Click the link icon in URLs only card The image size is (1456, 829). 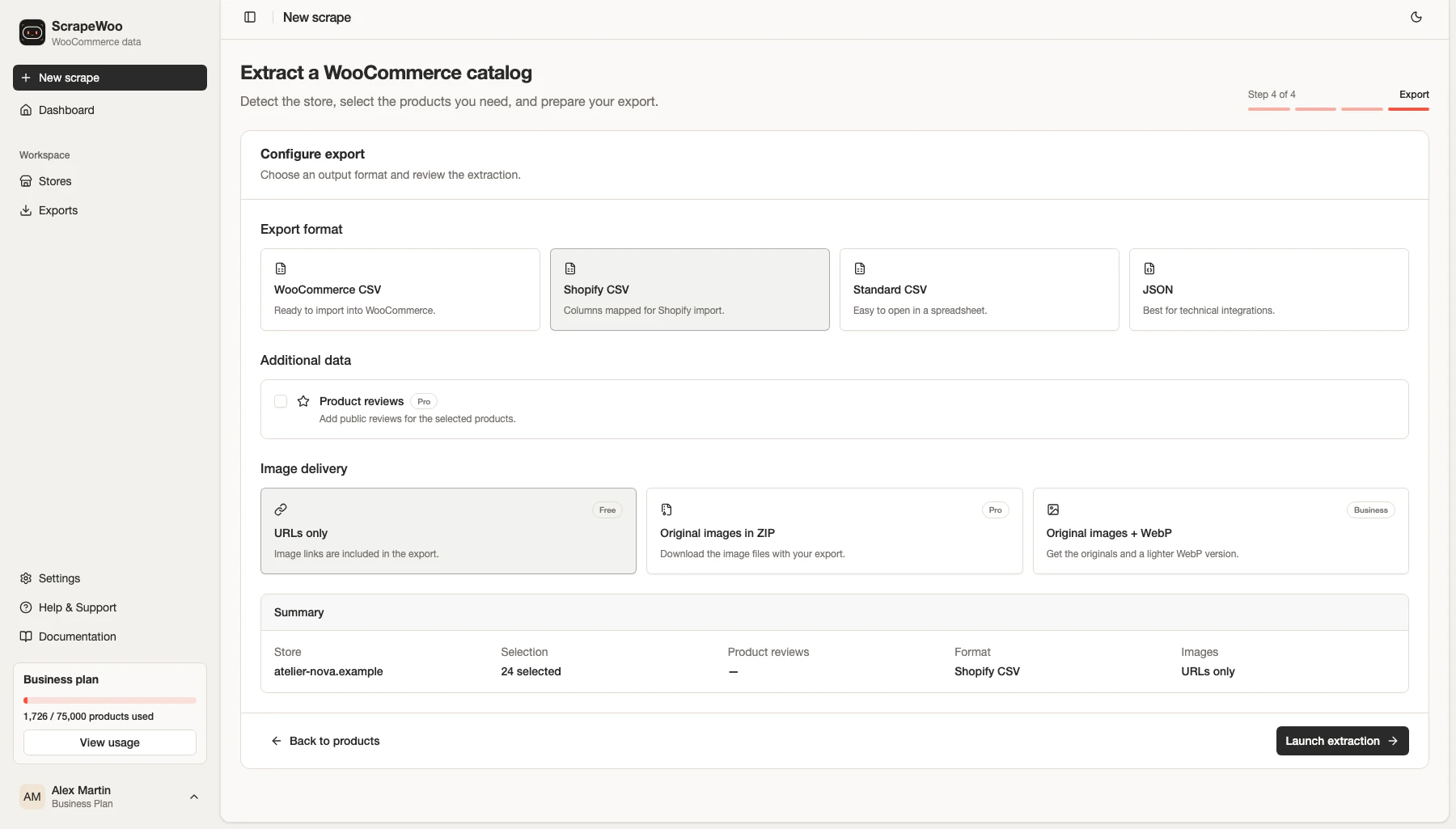pyautogui.click(x=281, y=510)
